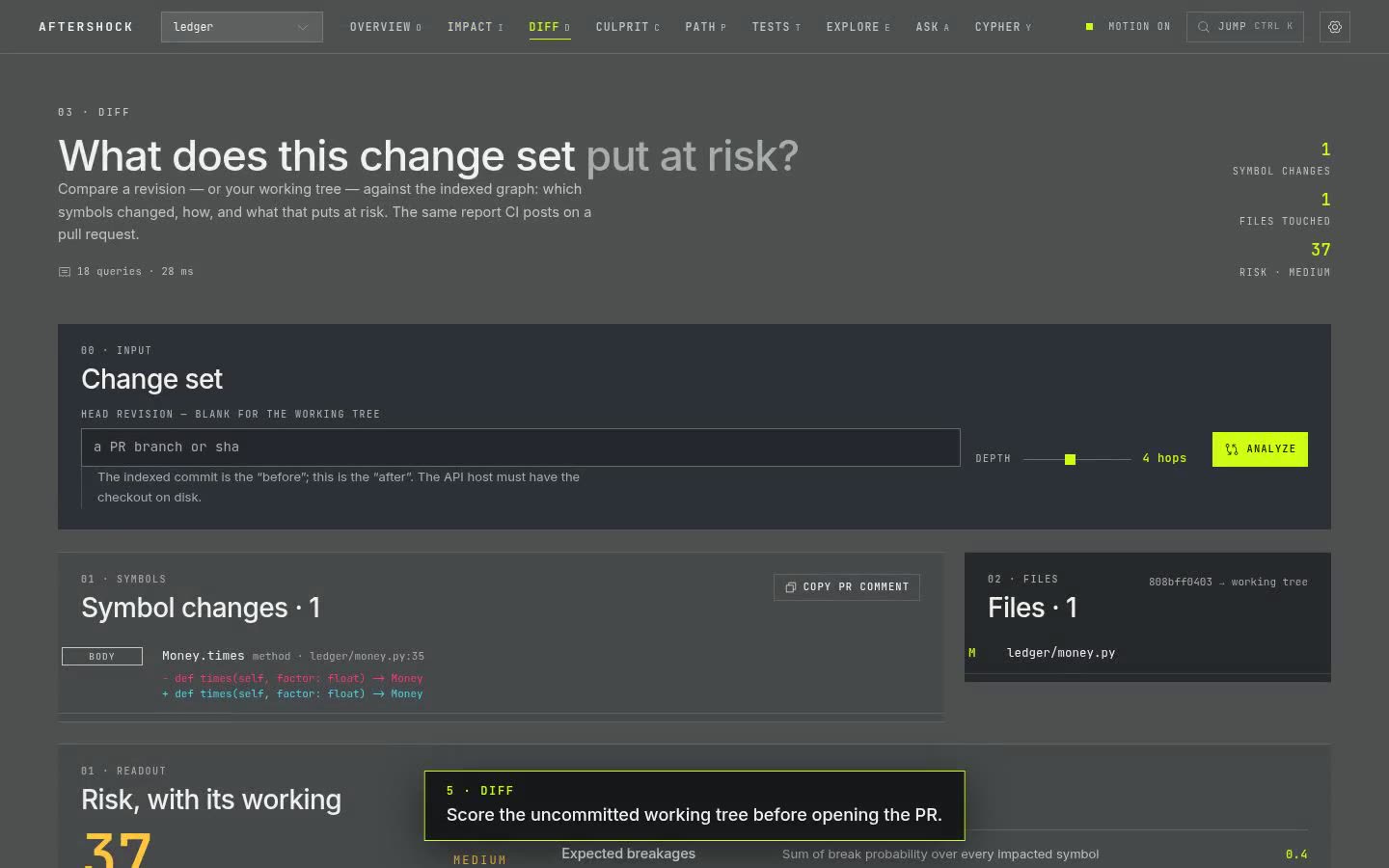Click the removed def times diff line
This screenshot has width=1389, height=868.
(293, 678)
